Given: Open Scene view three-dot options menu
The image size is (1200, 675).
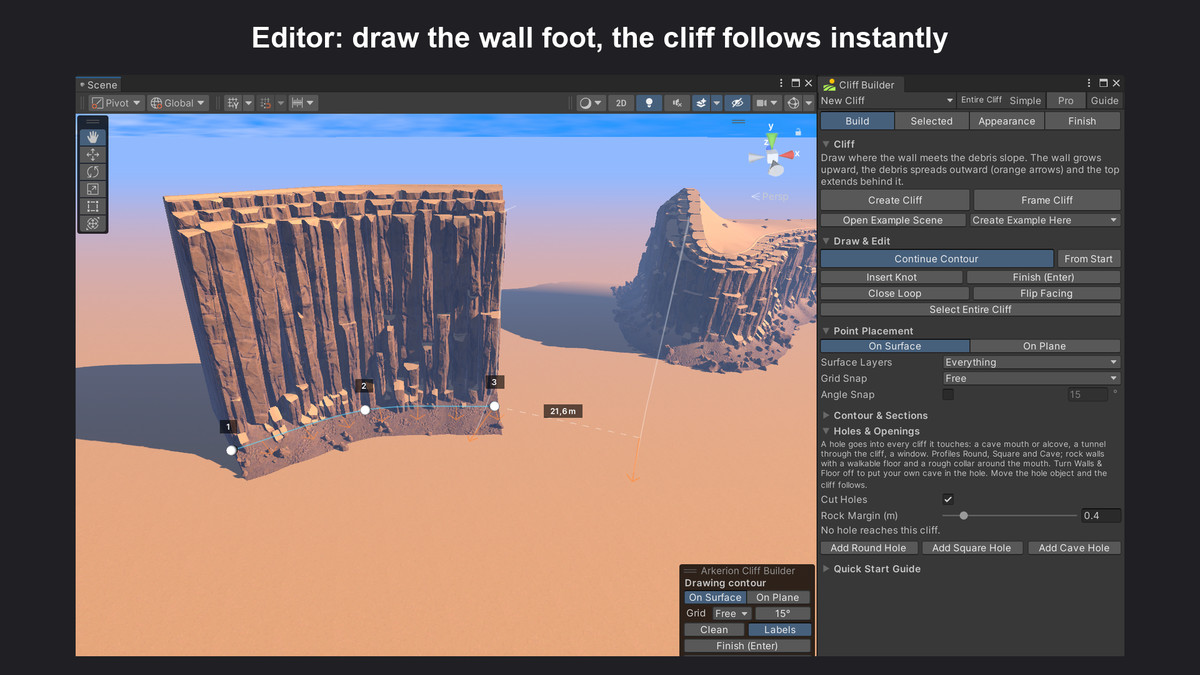Looking at the screenshot, I should tap(782, 84).
